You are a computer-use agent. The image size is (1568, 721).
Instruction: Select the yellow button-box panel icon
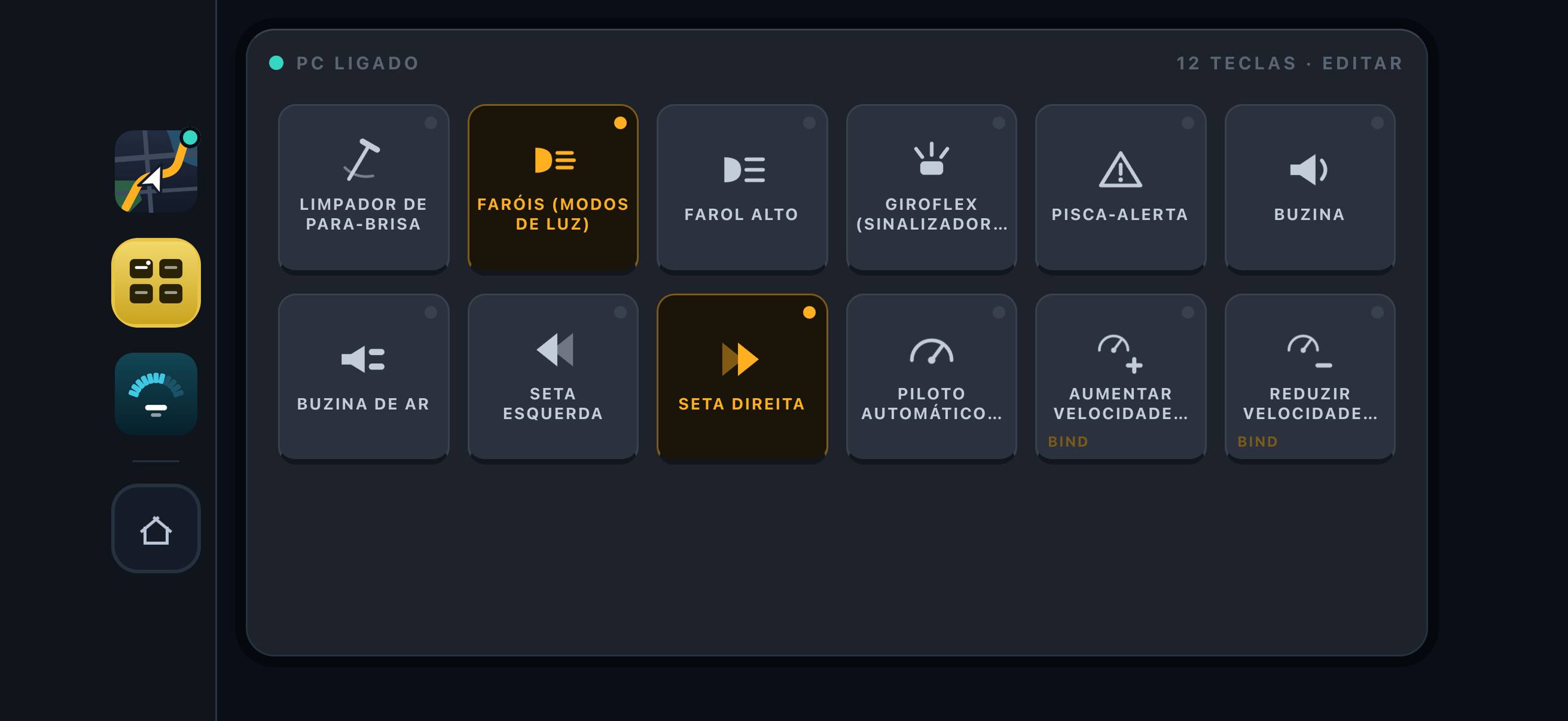point(156,282)
